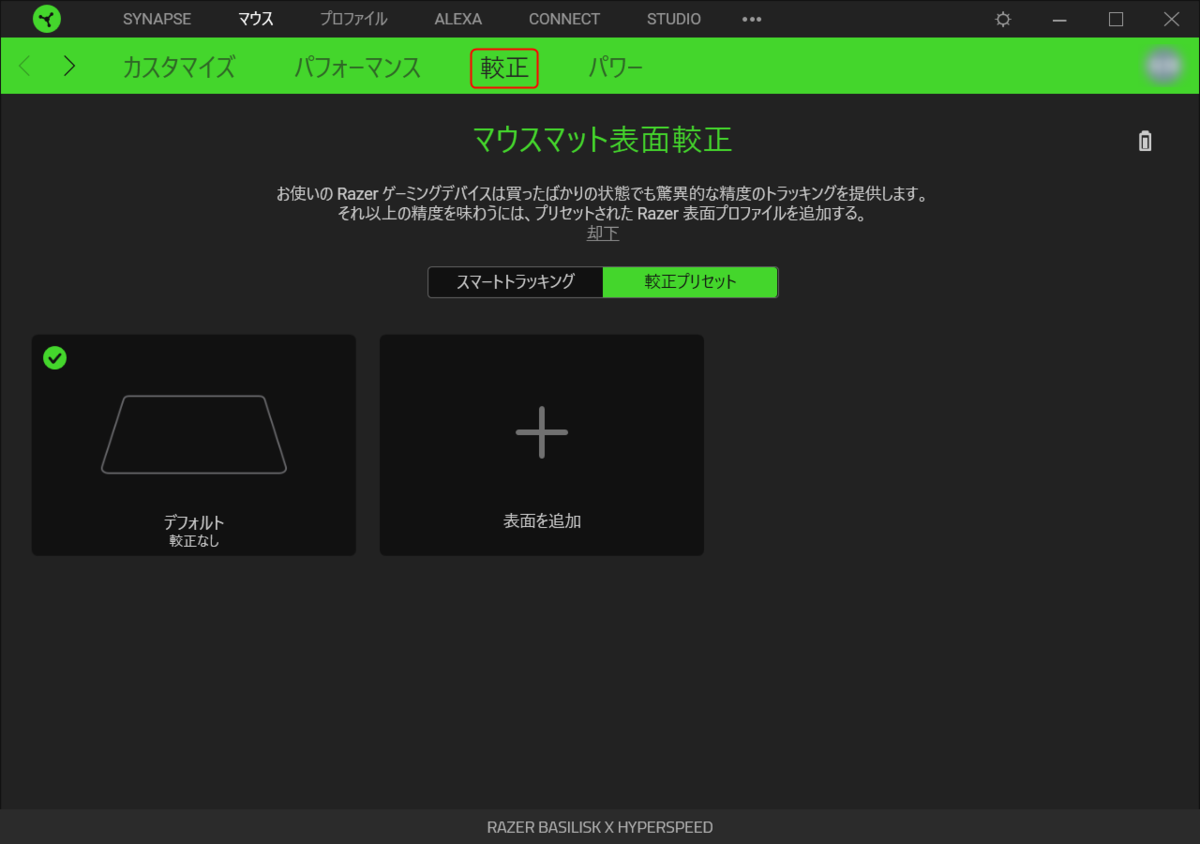Click RAZER BASILISK X HYPERSPEED device name

click(600, 827)
